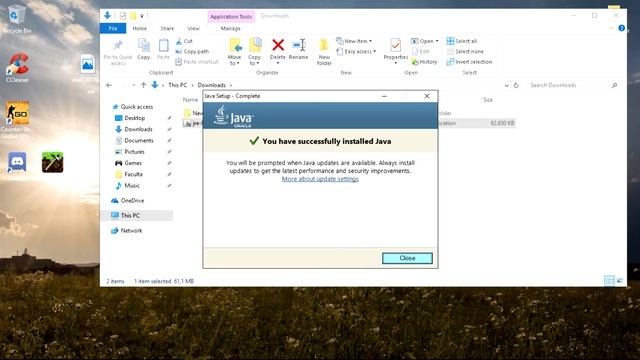
Task: Switch to the Home ribbon tab
Action: coord(139,28)
